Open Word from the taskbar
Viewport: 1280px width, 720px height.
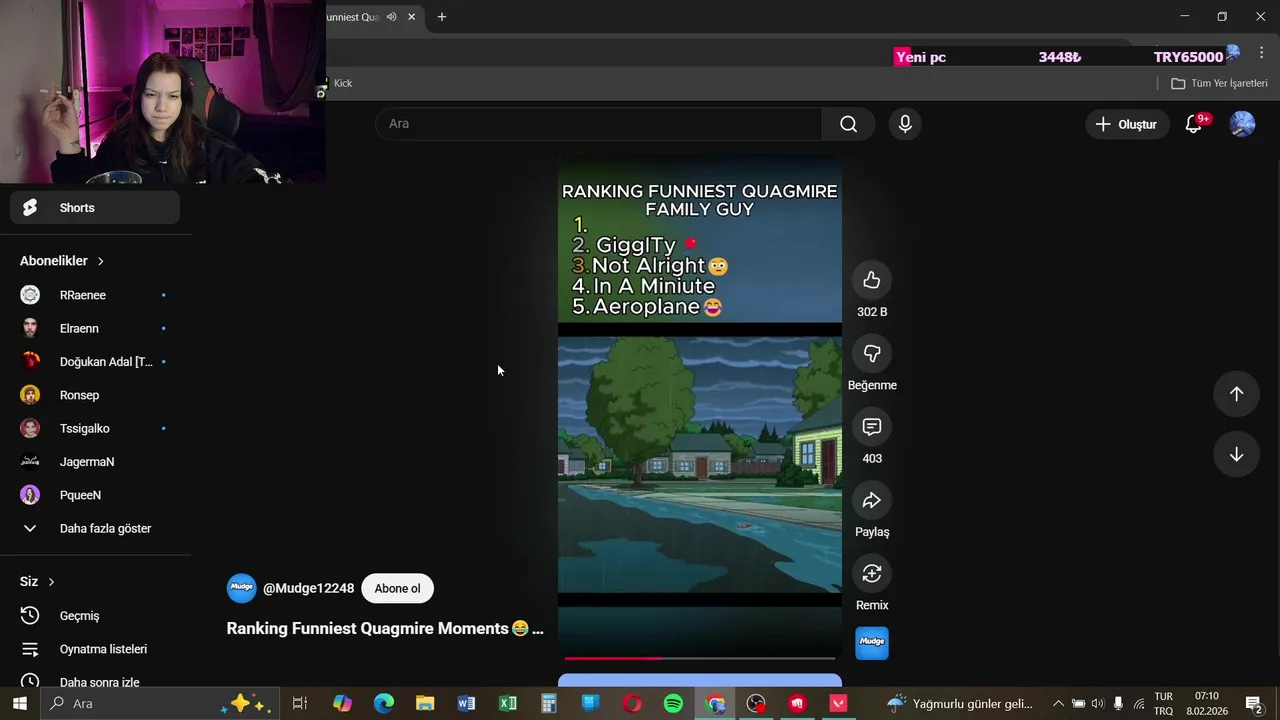[x=466, y=703]
